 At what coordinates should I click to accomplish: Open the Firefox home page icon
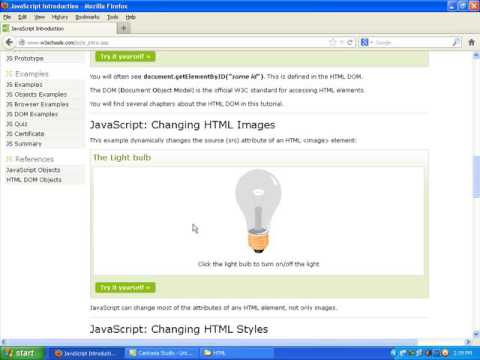tap(471, 42)
